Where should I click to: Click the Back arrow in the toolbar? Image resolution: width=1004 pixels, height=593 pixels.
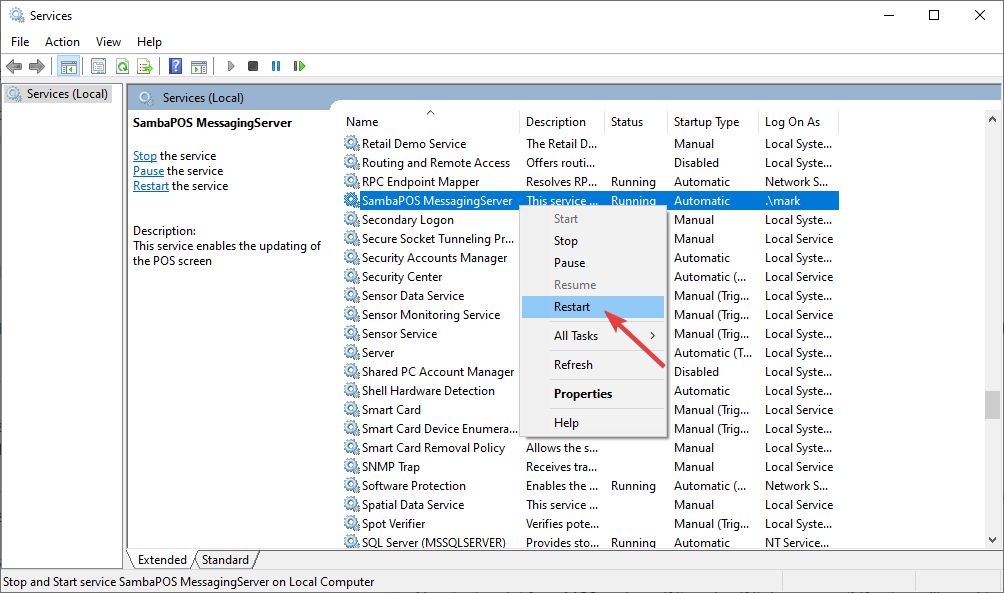tap(14, 66)
